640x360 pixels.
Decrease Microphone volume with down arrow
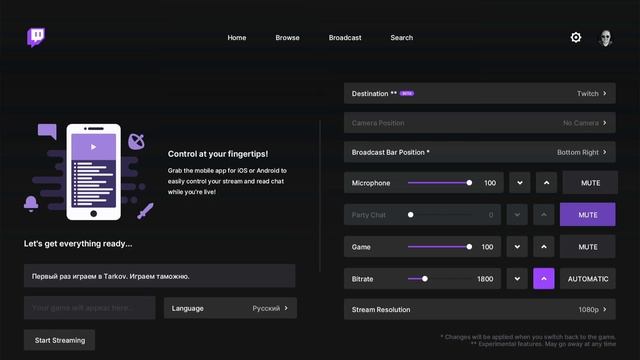click(520, 183)
